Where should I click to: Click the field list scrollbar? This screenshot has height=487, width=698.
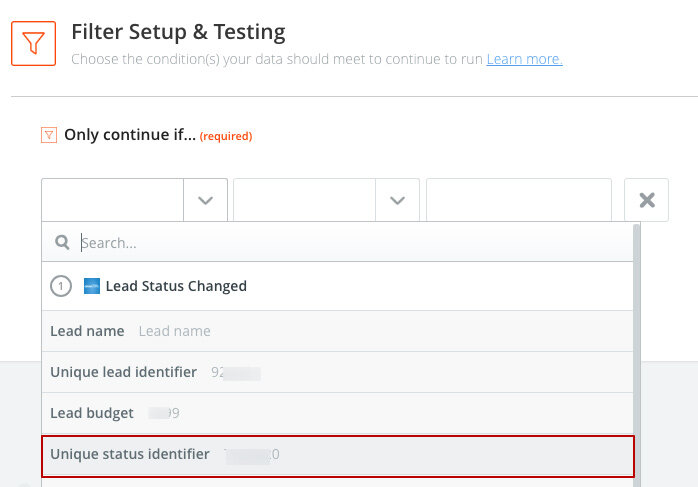(637, 350)
